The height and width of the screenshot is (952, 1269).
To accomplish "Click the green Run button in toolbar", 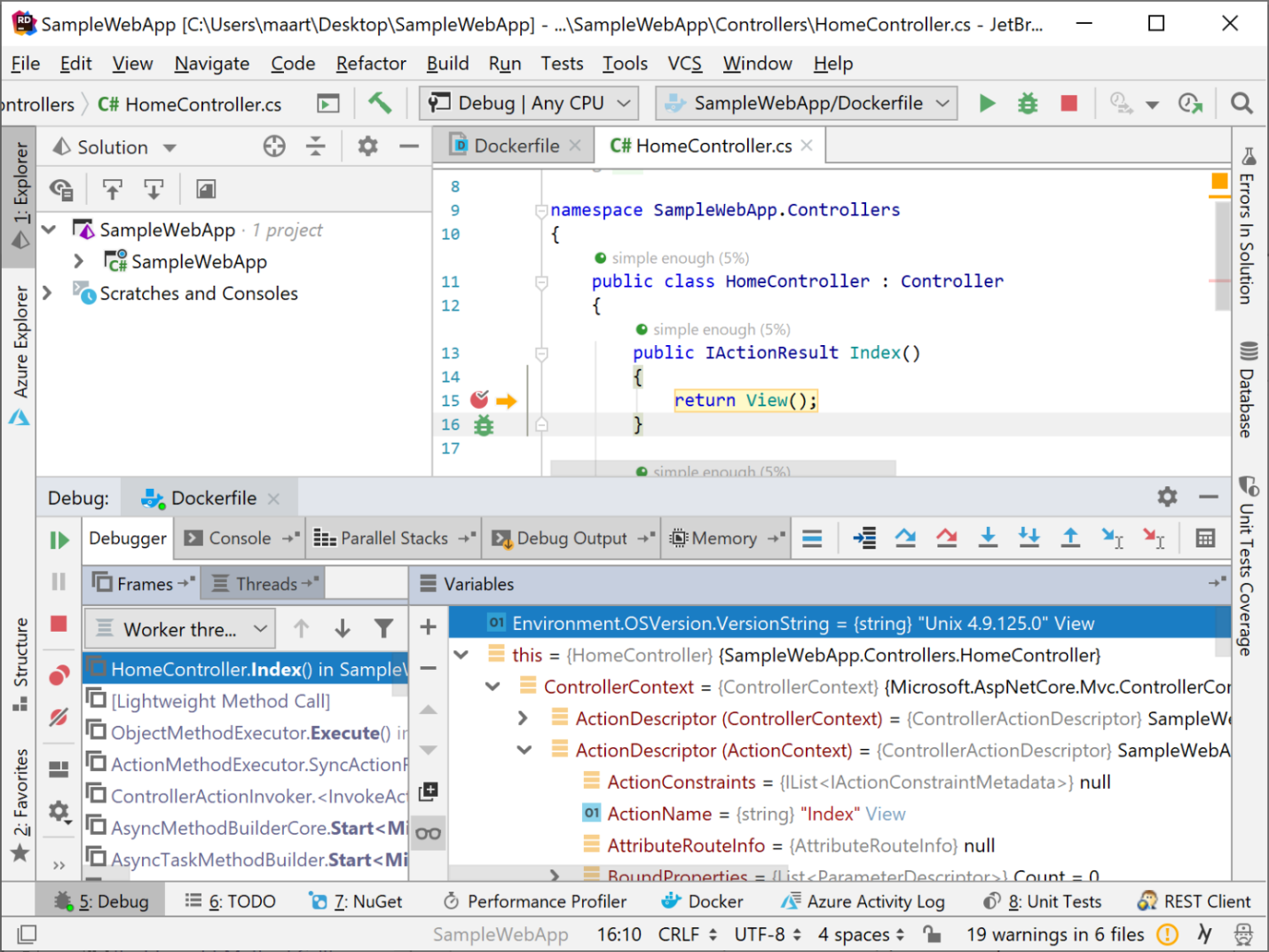I will click(x=987, y=104).
